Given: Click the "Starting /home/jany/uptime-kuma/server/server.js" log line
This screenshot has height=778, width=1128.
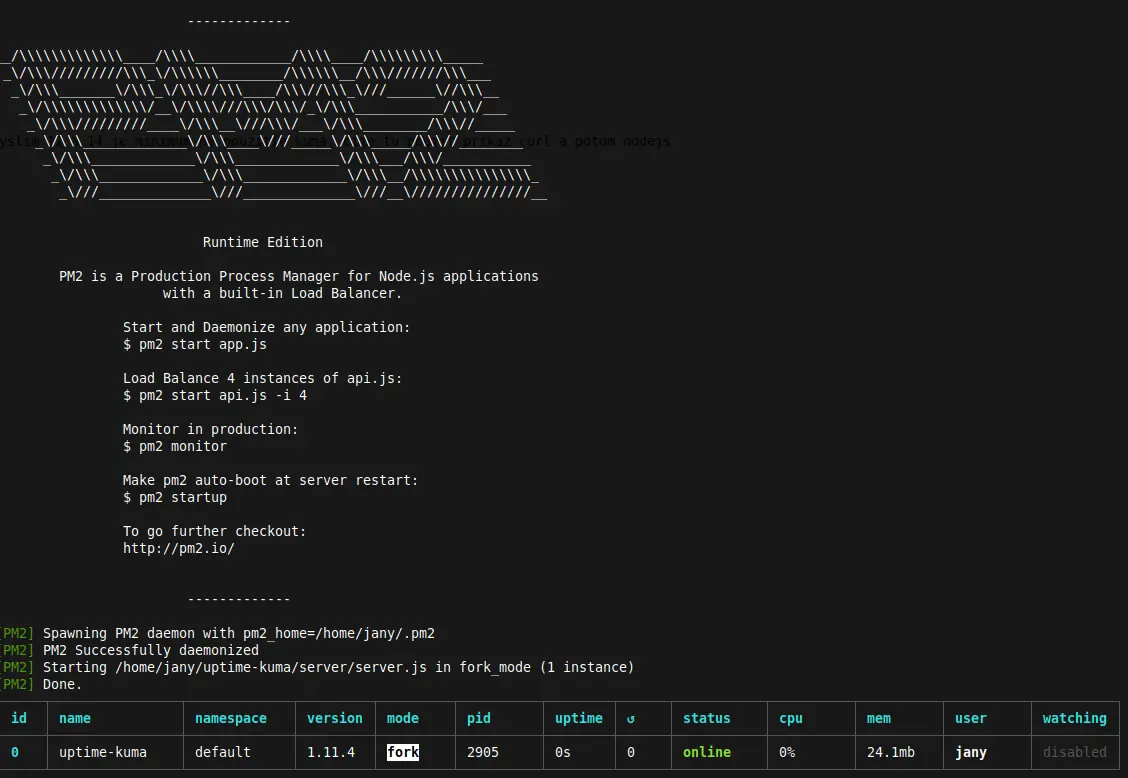Looking at the screenshot, I should click(x=317, y=668).
